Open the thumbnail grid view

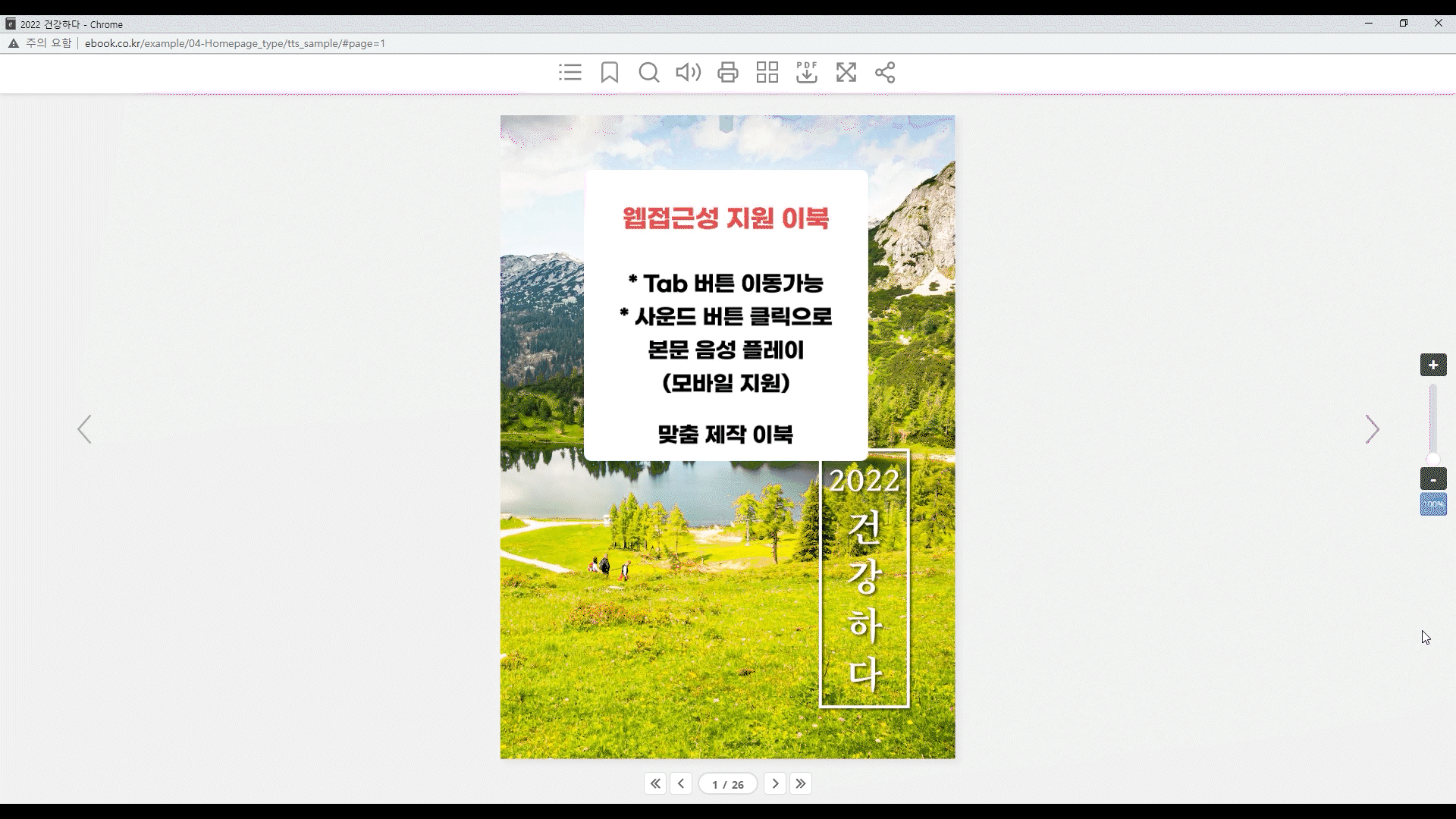point(767,73)
